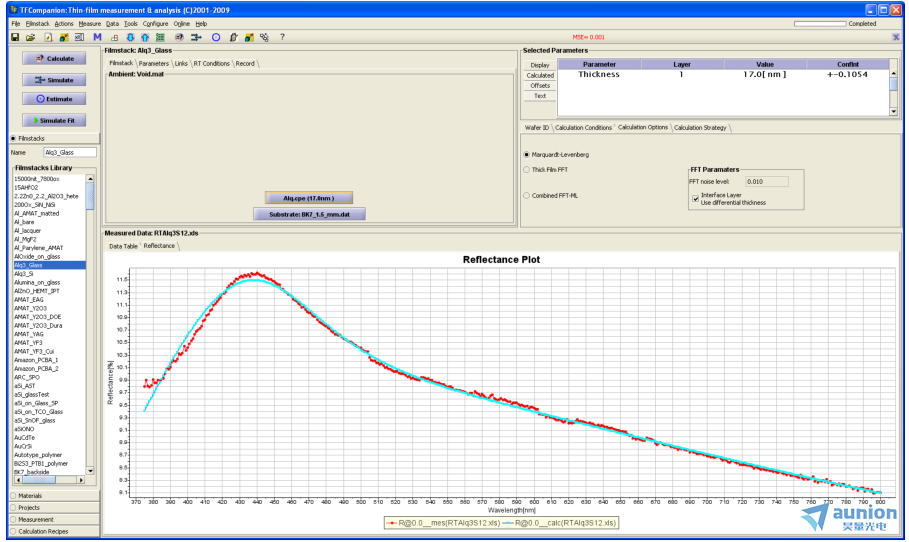Click Selected Parameters table scroll down arrow
This screenshot has height=542, width=909.
pos(893,111)
